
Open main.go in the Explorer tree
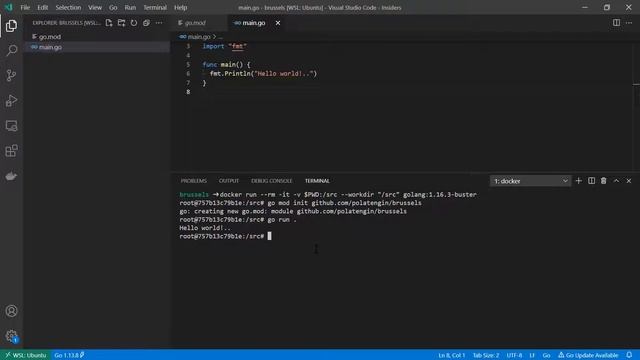(x=97, y=47)
